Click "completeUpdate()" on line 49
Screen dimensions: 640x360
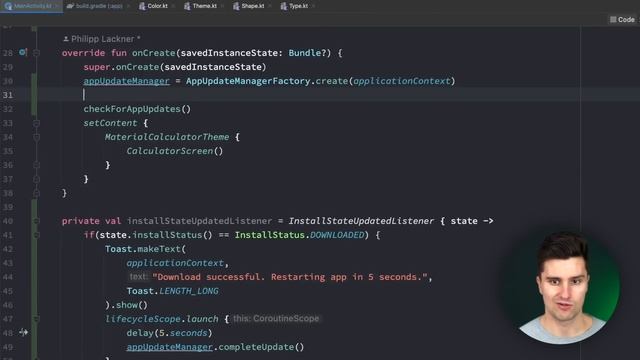(261, 347)
